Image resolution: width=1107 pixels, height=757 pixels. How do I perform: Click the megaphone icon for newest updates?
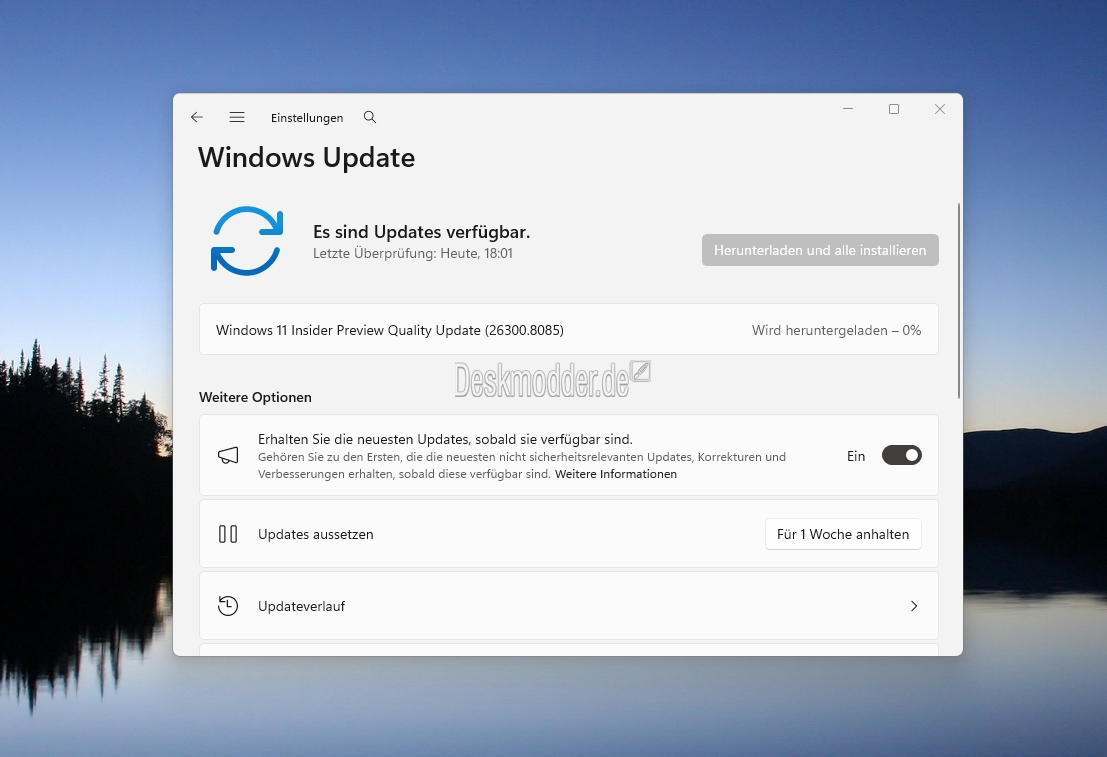point(228,456)
